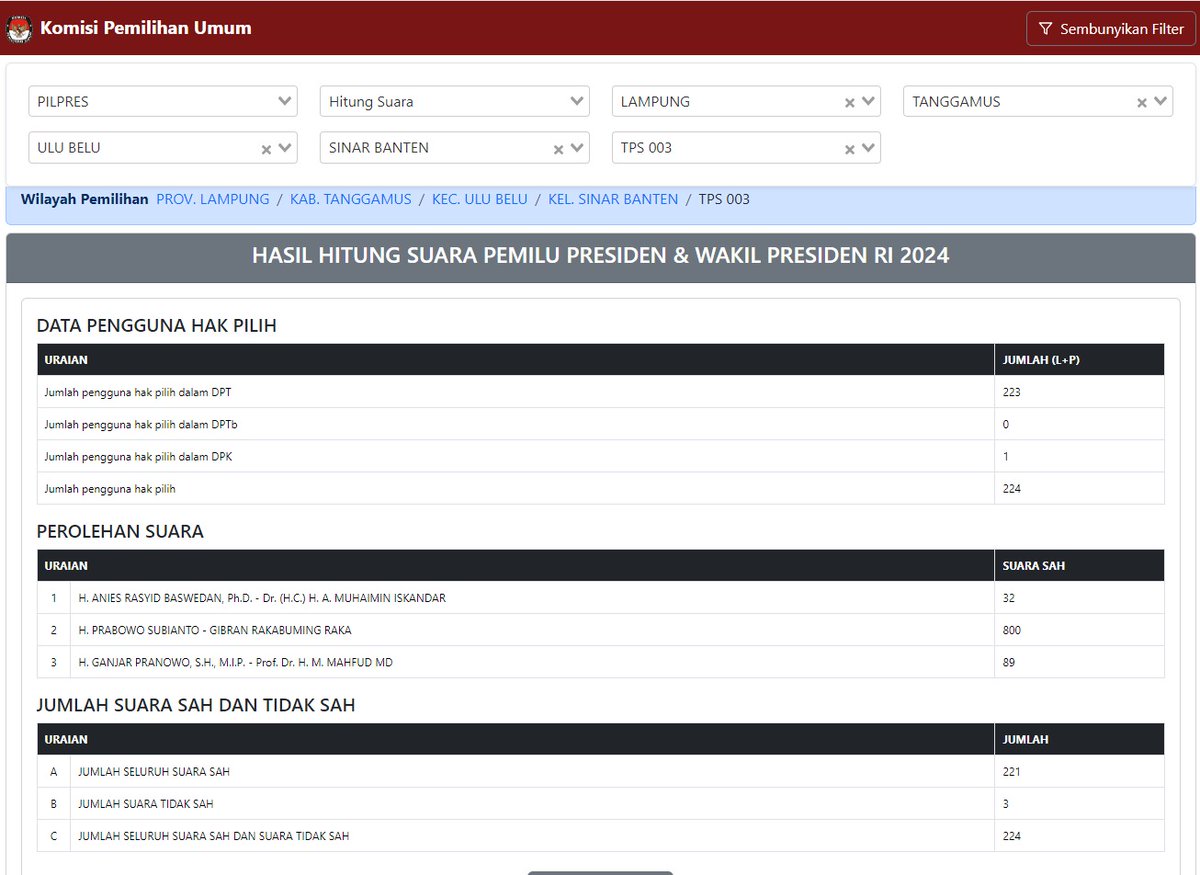Image resolution: width=1200 pixels, height=875 pixels.
Task: Expand the SINAR BANTEN village dropdown arrow
Action: 577,148
